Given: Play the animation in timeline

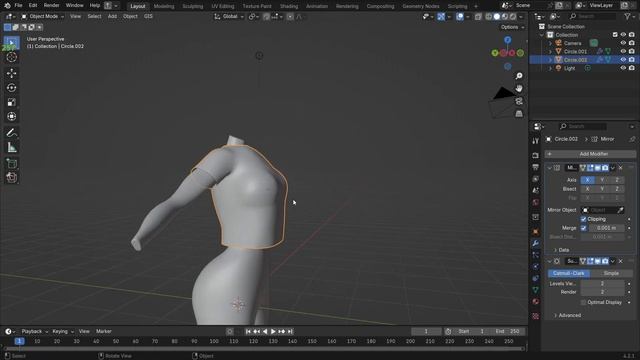Looking at the screenshot, I should pos(273,331).
